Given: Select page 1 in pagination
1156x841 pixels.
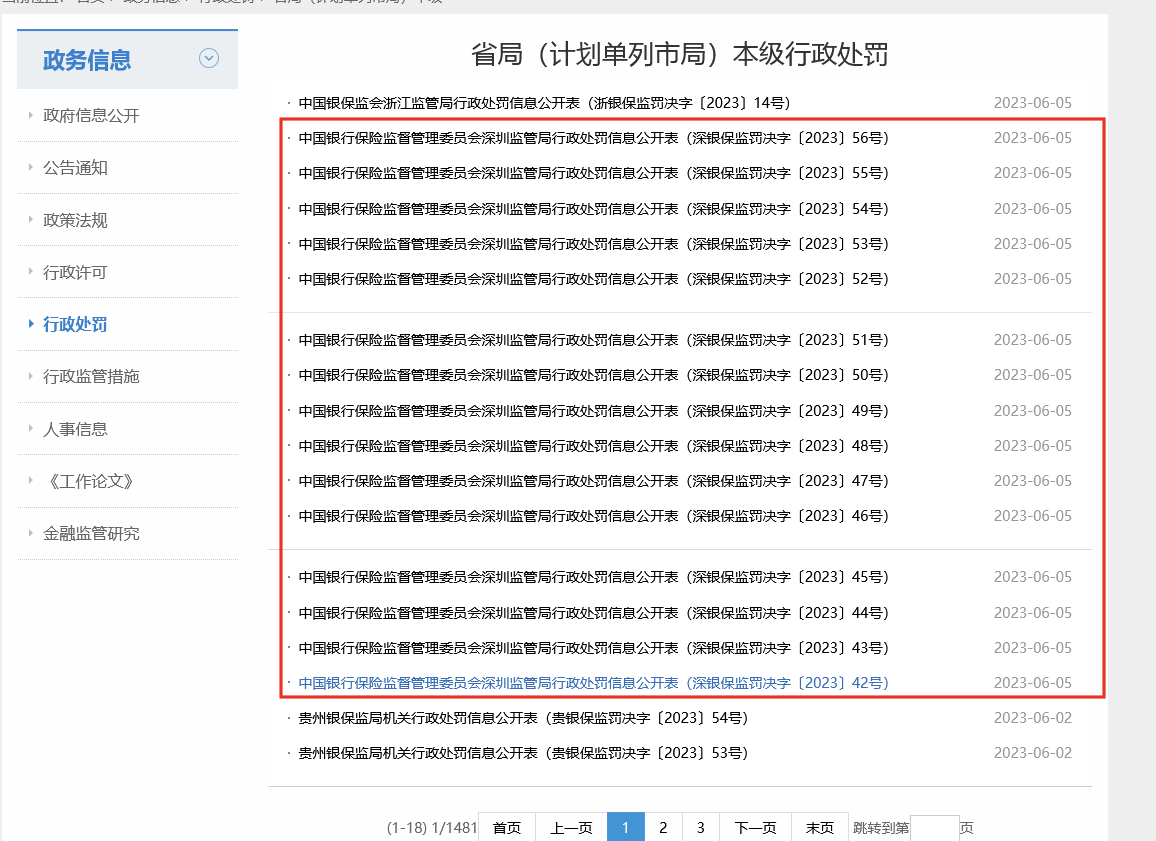Looking at the screenshot, I should 626,828.
